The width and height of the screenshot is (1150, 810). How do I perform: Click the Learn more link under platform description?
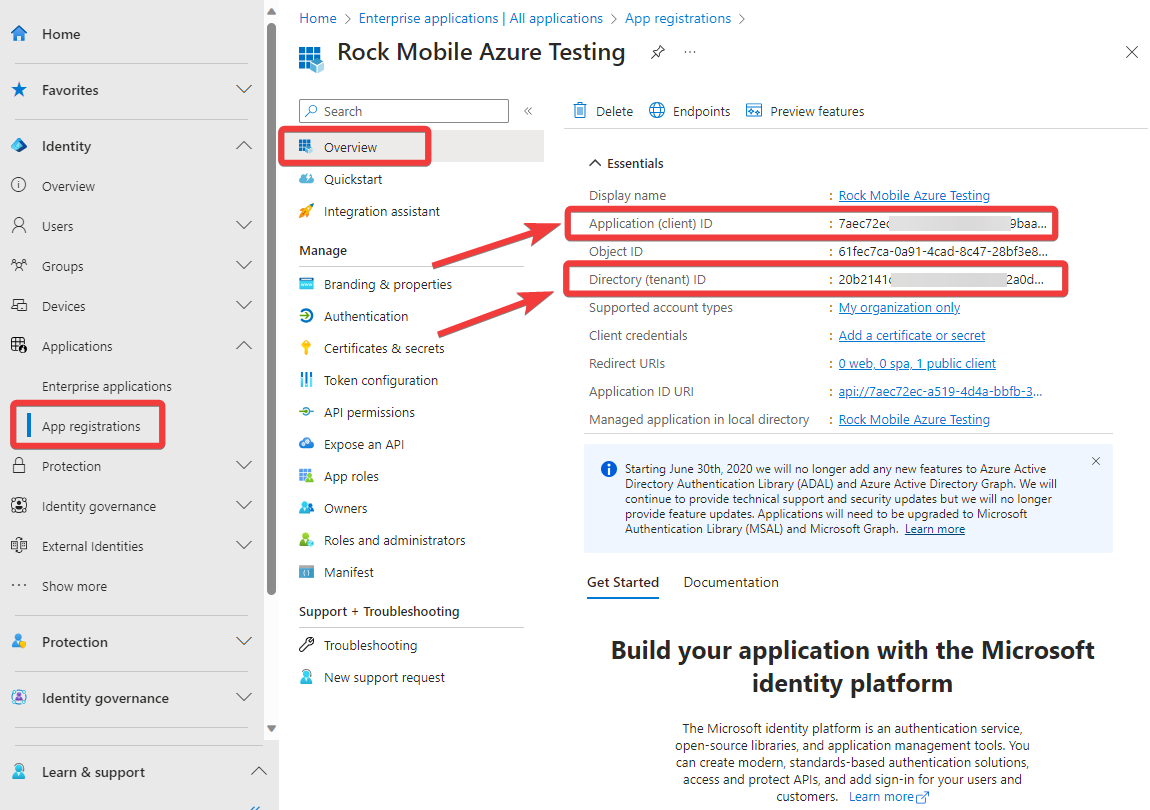tap(888, 797)
